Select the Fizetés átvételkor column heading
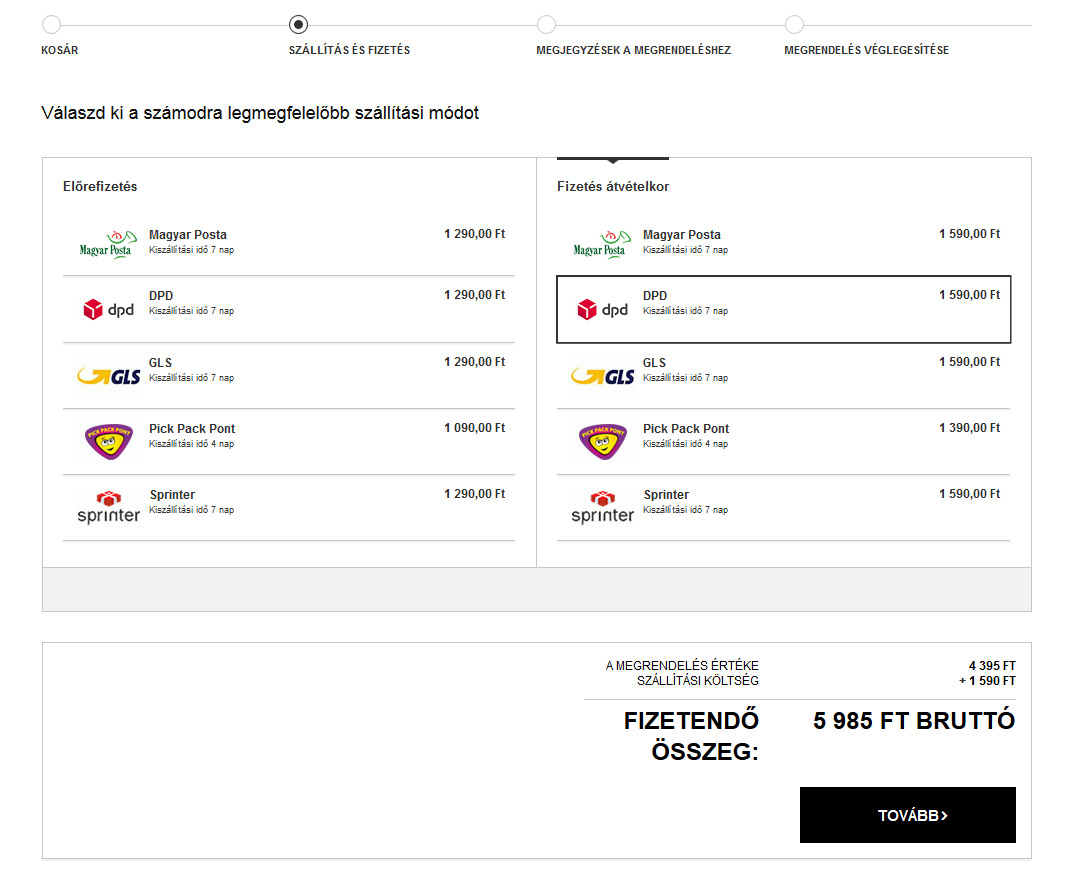This screenshot has width=1079, height=880. pyautogui.click(x=613, y=187)
